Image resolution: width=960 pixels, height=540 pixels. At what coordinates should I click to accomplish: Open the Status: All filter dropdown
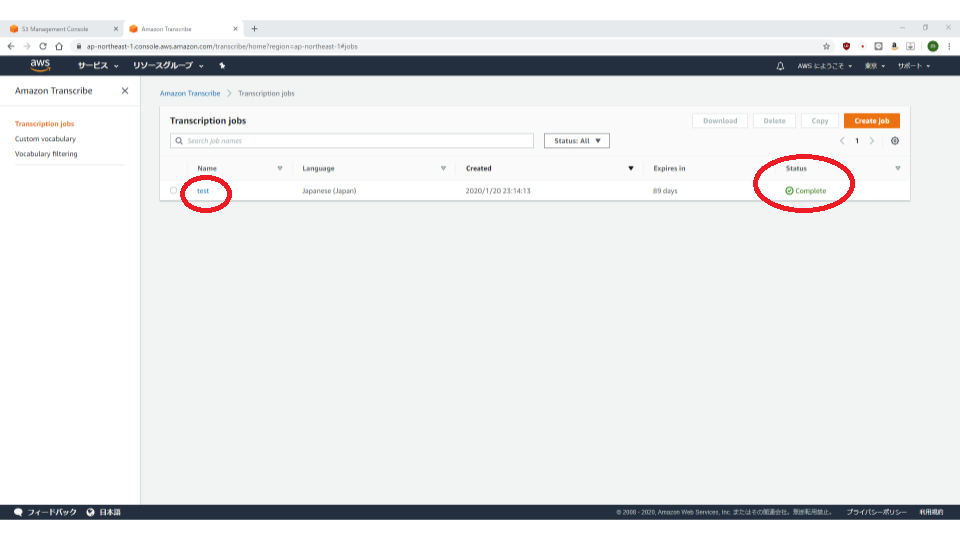577,141
